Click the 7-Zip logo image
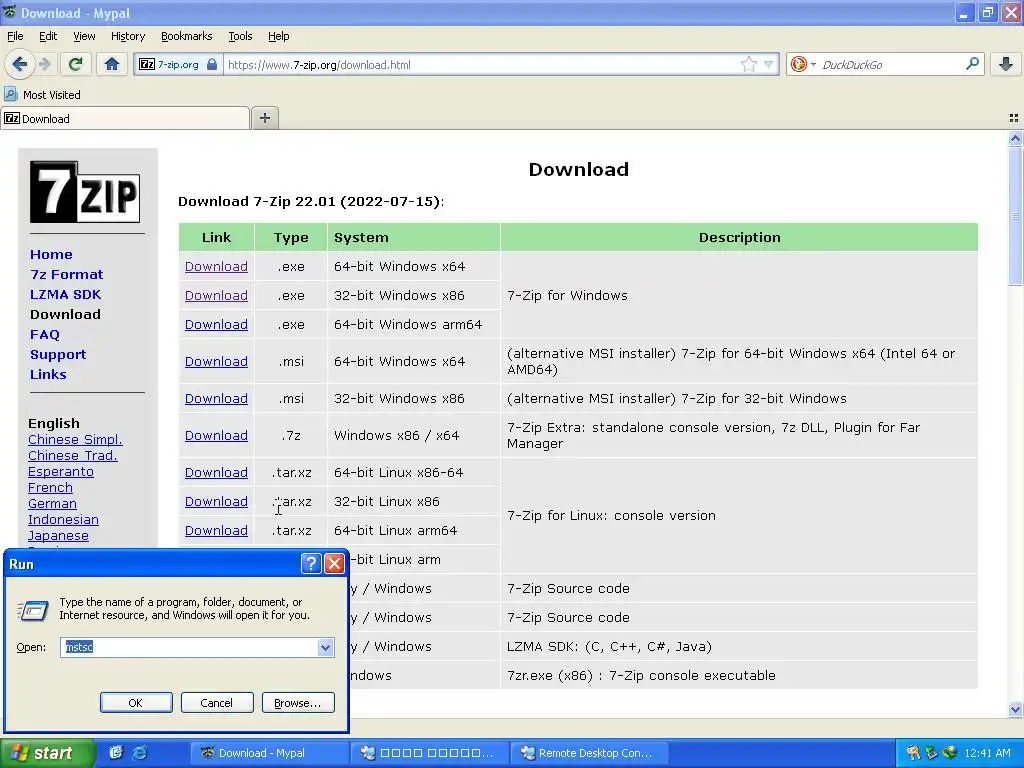Viewport: 1024px width, 768px height. 85,192
